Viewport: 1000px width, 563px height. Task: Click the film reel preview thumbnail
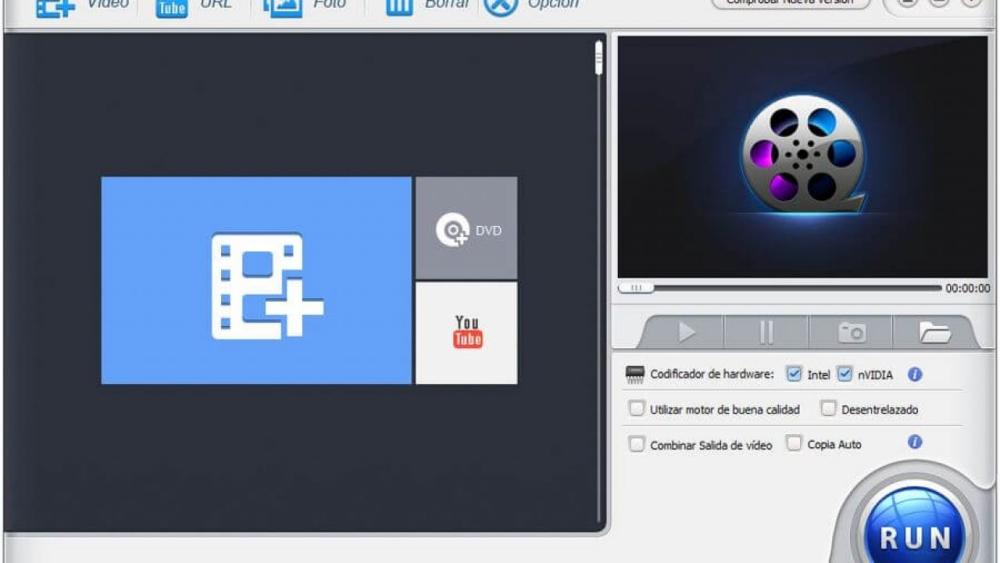pyautogui.click(x=802, y=157)
